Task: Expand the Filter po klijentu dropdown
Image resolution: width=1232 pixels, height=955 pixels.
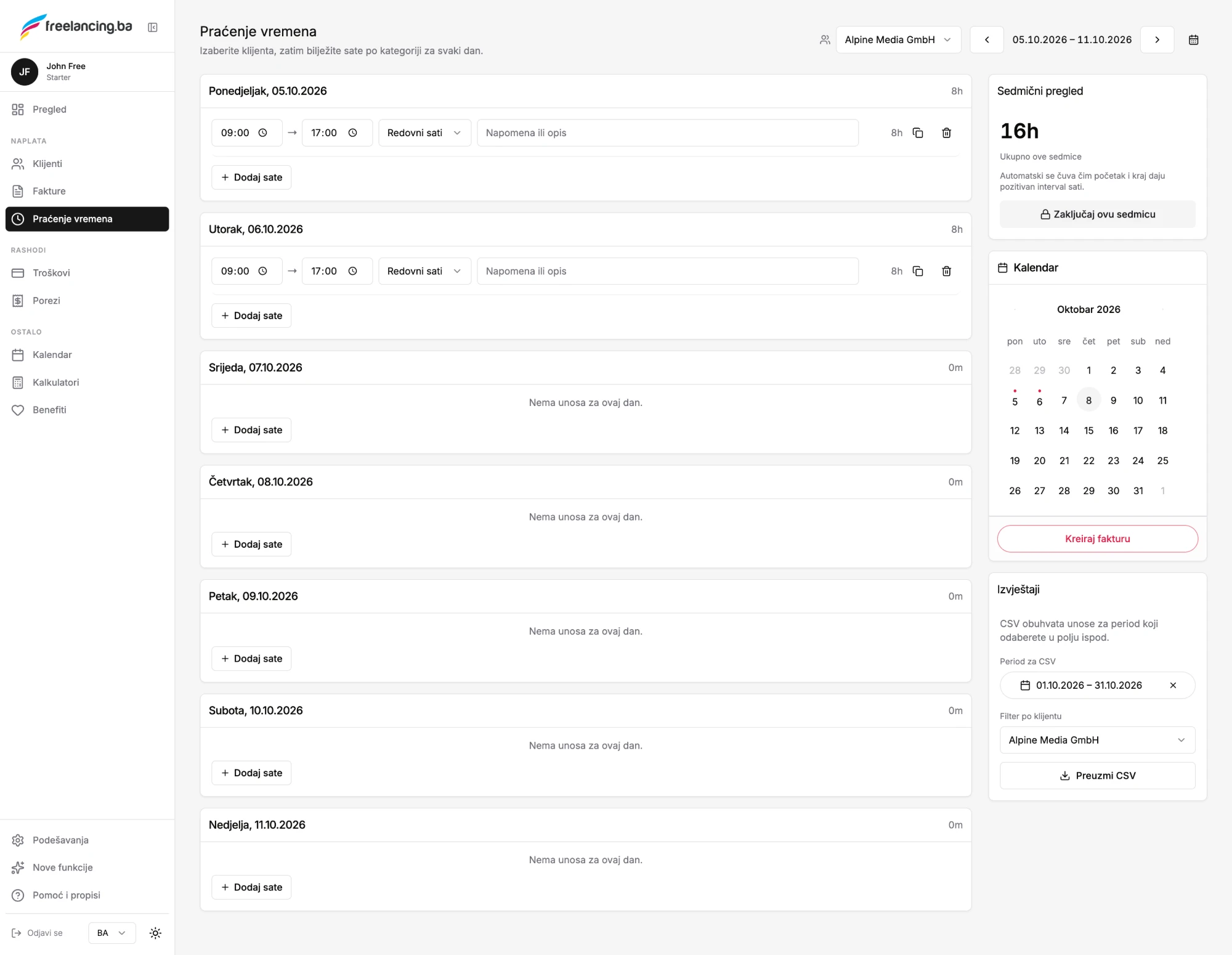Action: [x=1097, y=740]
